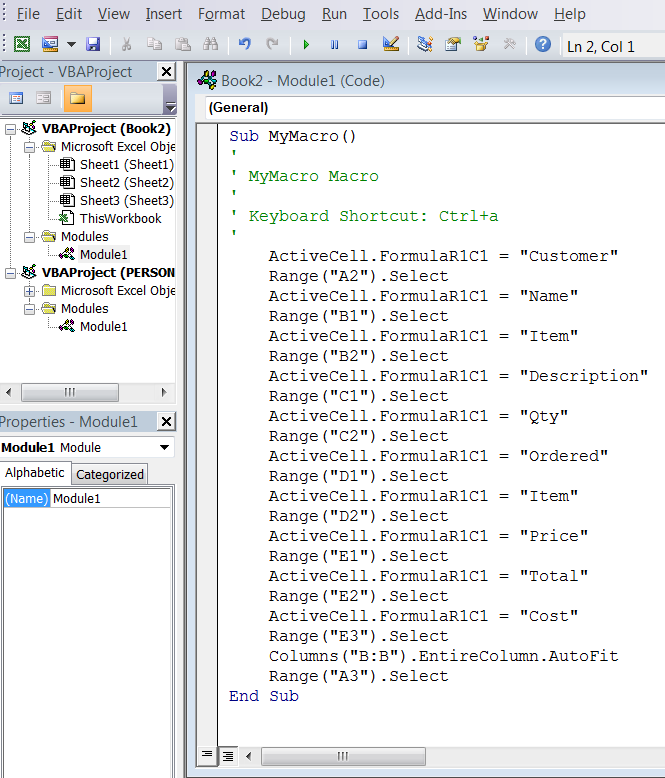Click the View Object icon in Project panel
Image resolution: width=665 pixels, height=778 pixels.
pos(44,98)
